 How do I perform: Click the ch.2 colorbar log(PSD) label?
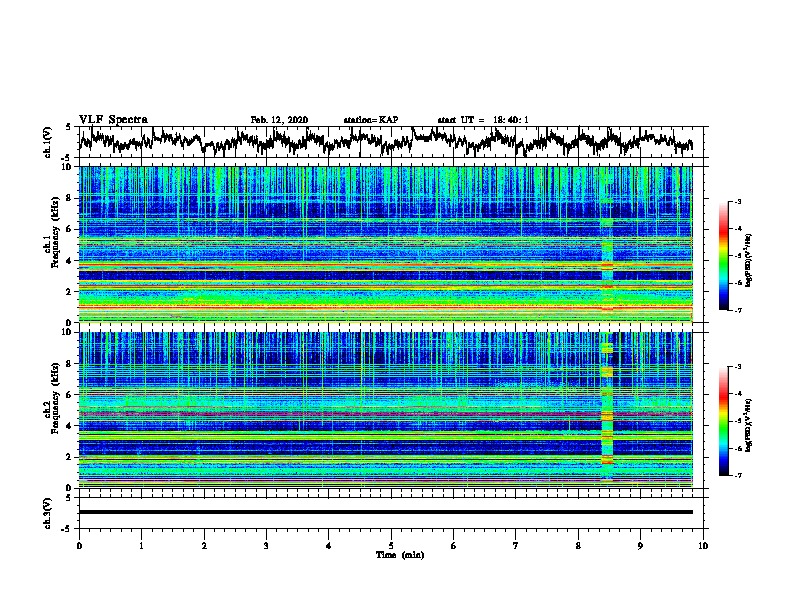pyautogui.click(x=748, y=425)
